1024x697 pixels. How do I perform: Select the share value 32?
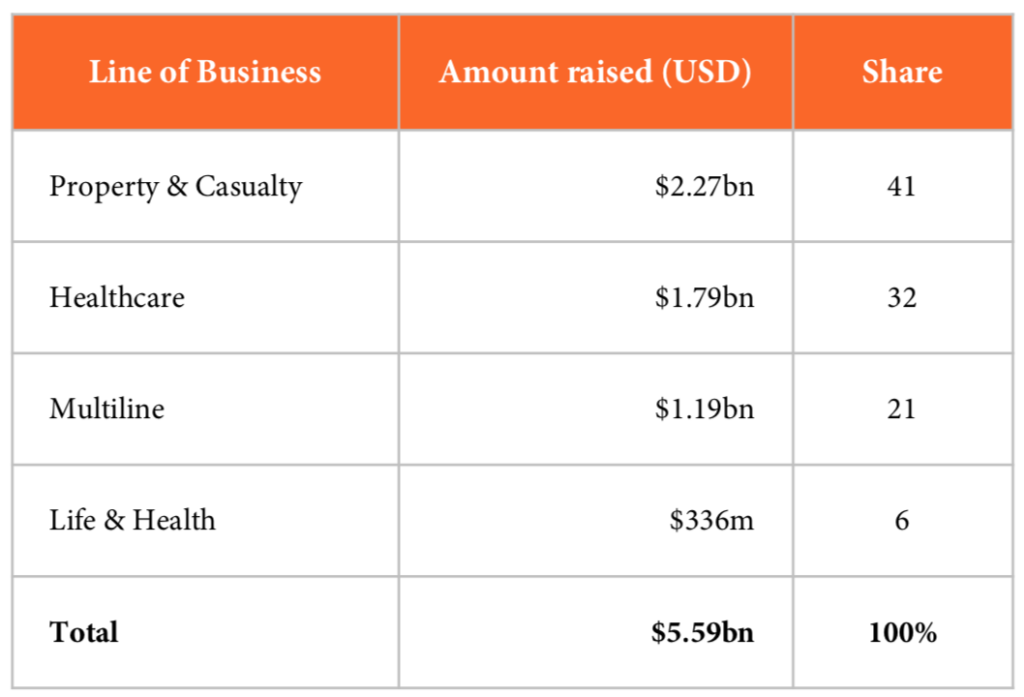[x=901, y=298]
